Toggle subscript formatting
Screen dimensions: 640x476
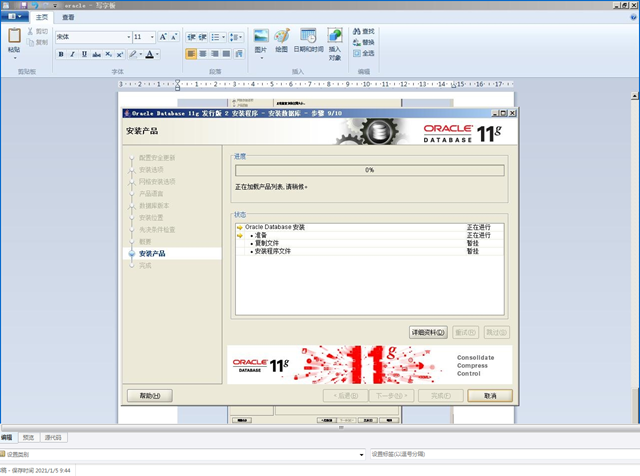(x=108, y=54)
